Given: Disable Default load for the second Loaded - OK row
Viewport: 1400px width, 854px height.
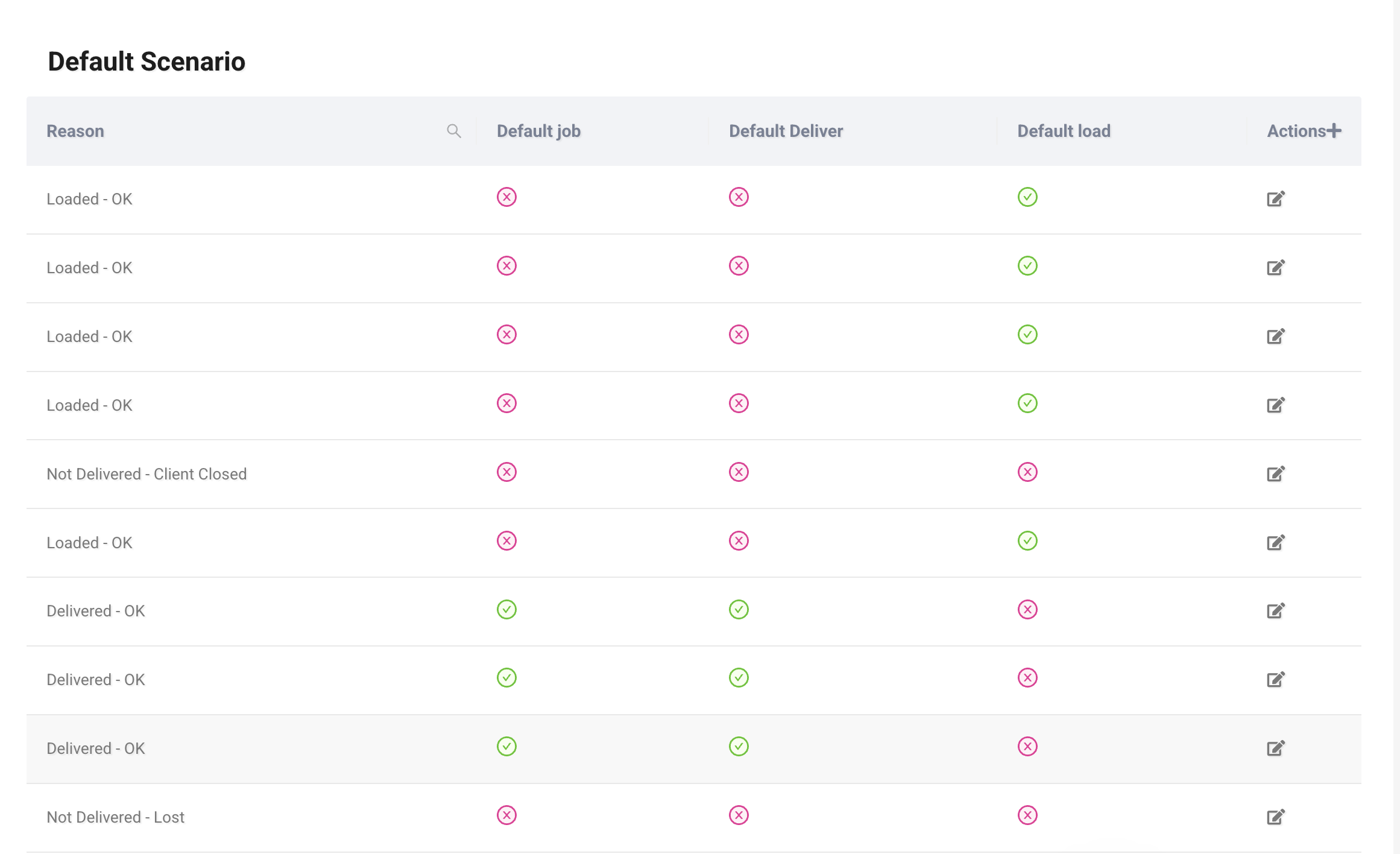Looking at the screenshot, I should click(x=1027, y=265).
